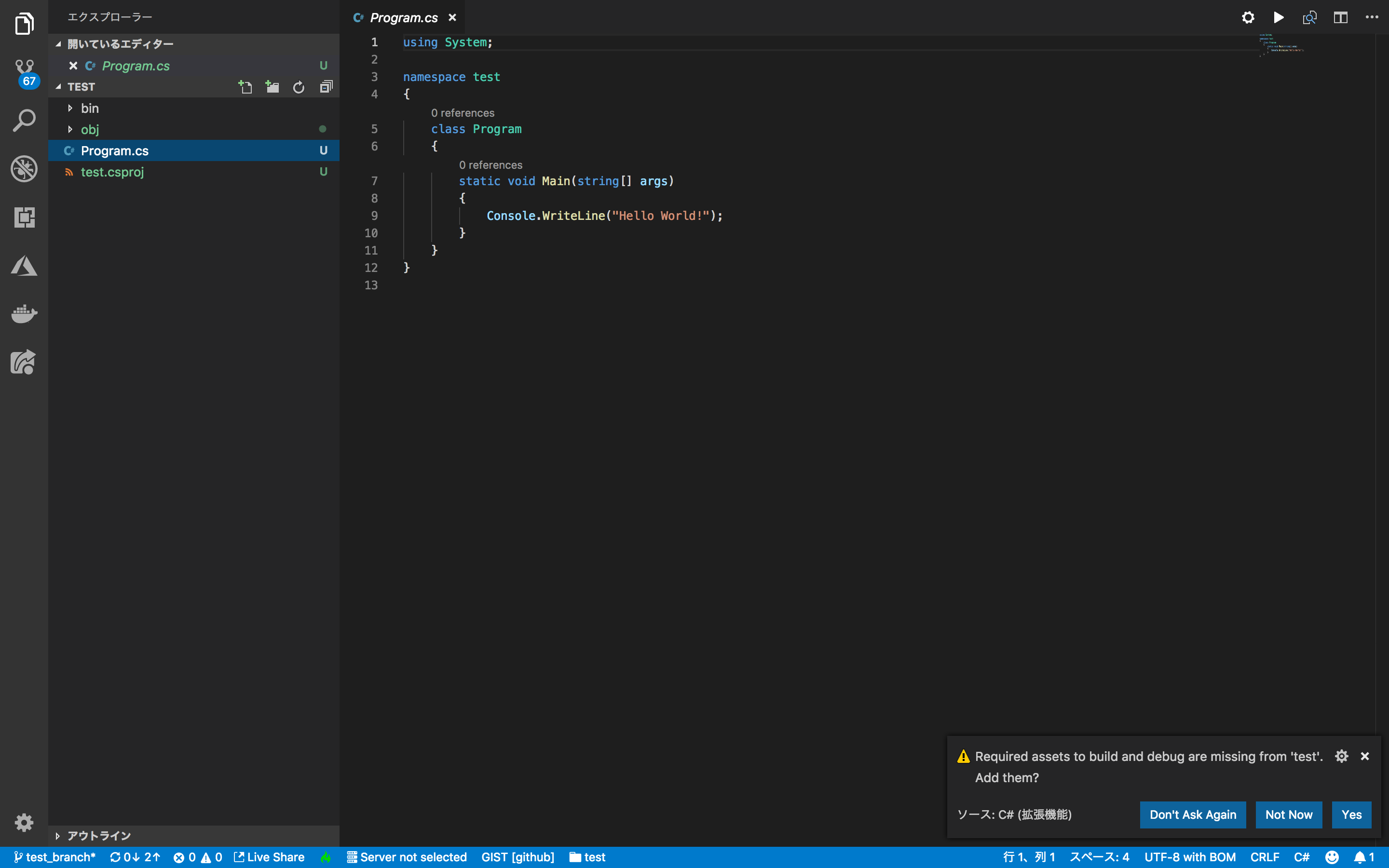Open the Manage gear in activity bar
Viewport: 1389px width, 868px height.
click(x=24, y=823)
